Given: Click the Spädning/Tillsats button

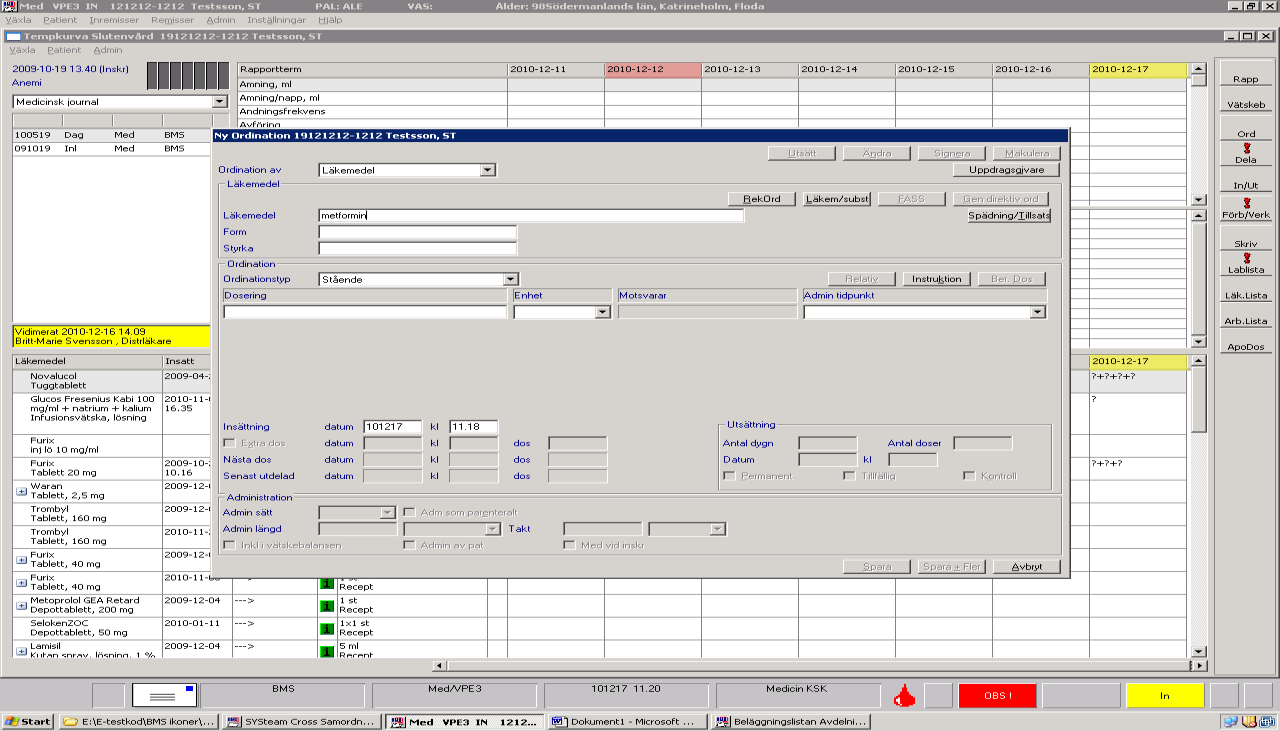Looking at the screenshot, I should 1009,216.
